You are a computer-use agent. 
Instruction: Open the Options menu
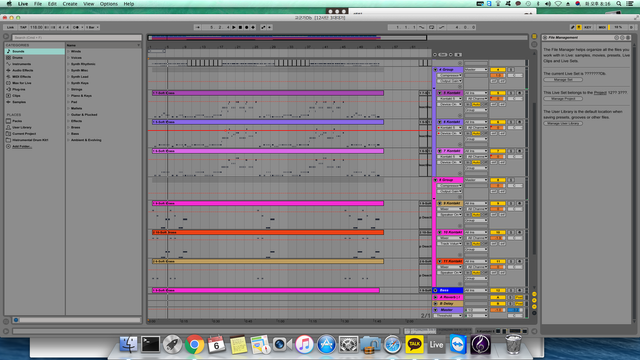109,4
